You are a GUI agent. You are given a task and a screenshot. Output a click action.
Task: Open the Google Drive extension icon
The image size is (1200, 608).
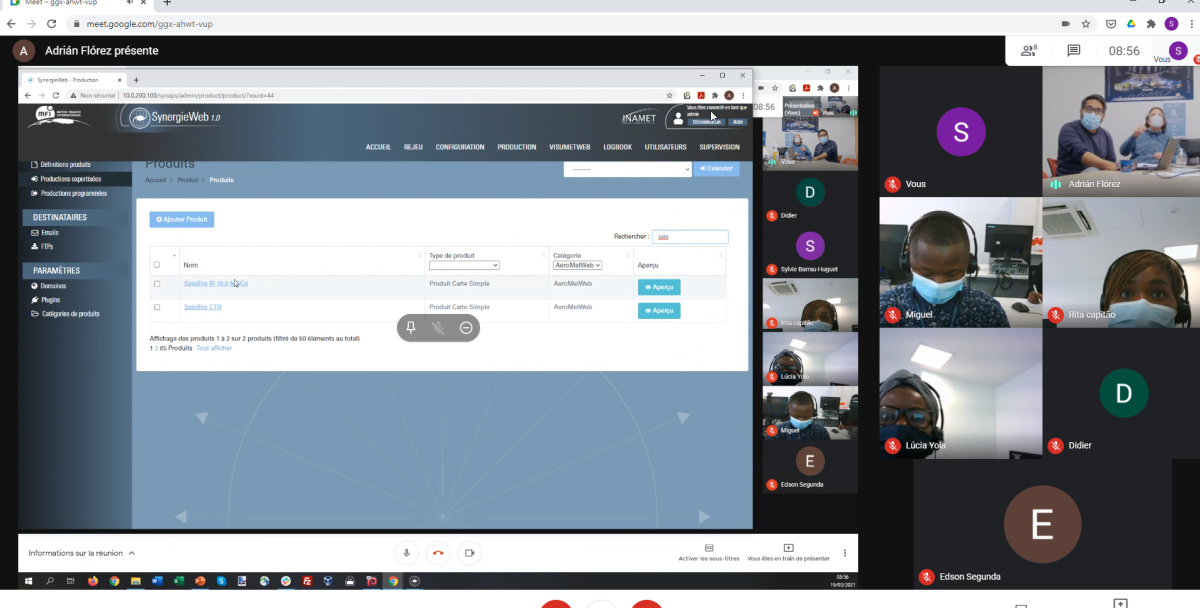[1131, 23]
